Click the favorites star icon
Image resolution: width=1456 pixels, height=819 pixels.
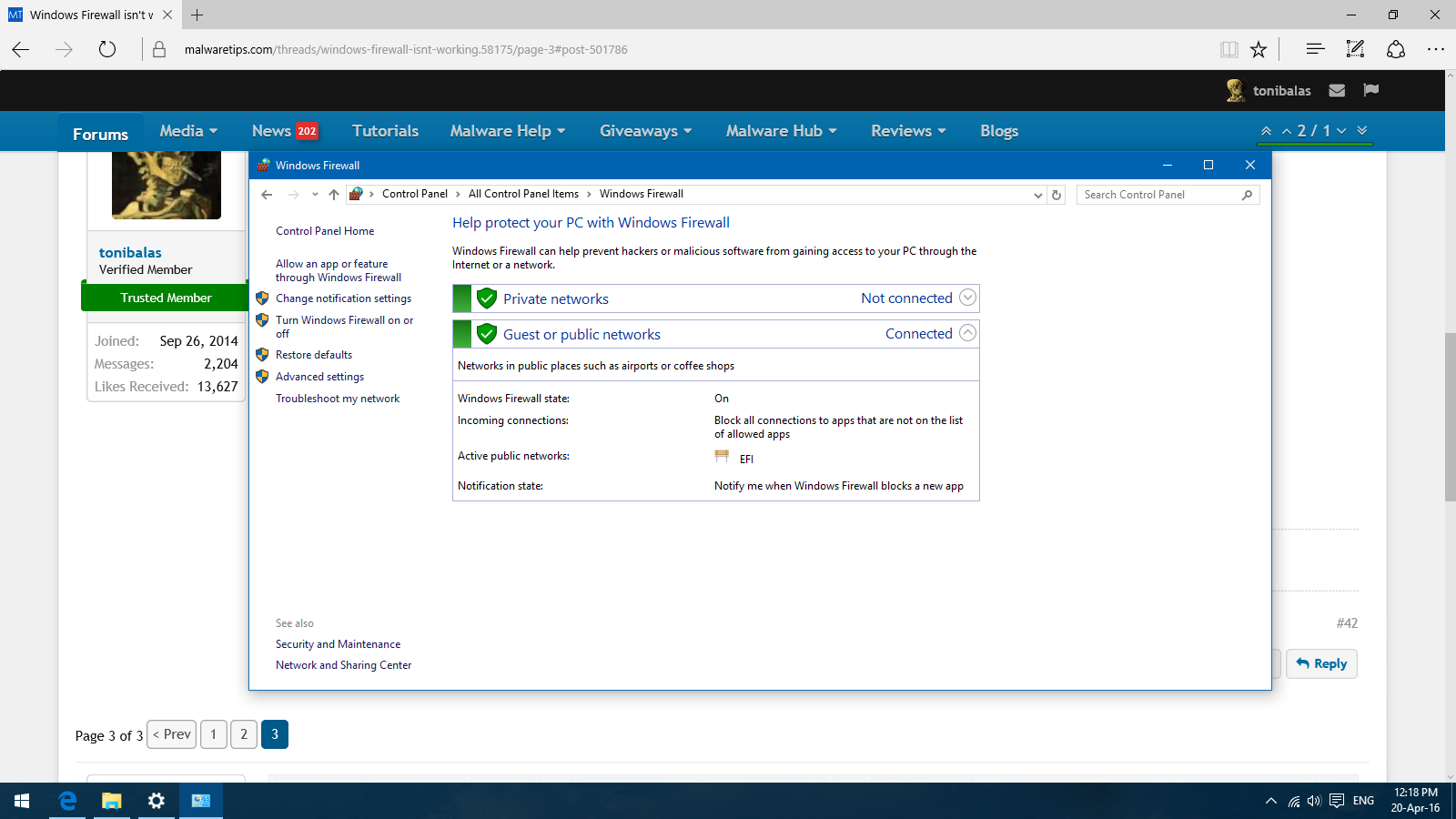click(x=1259, y=49)
